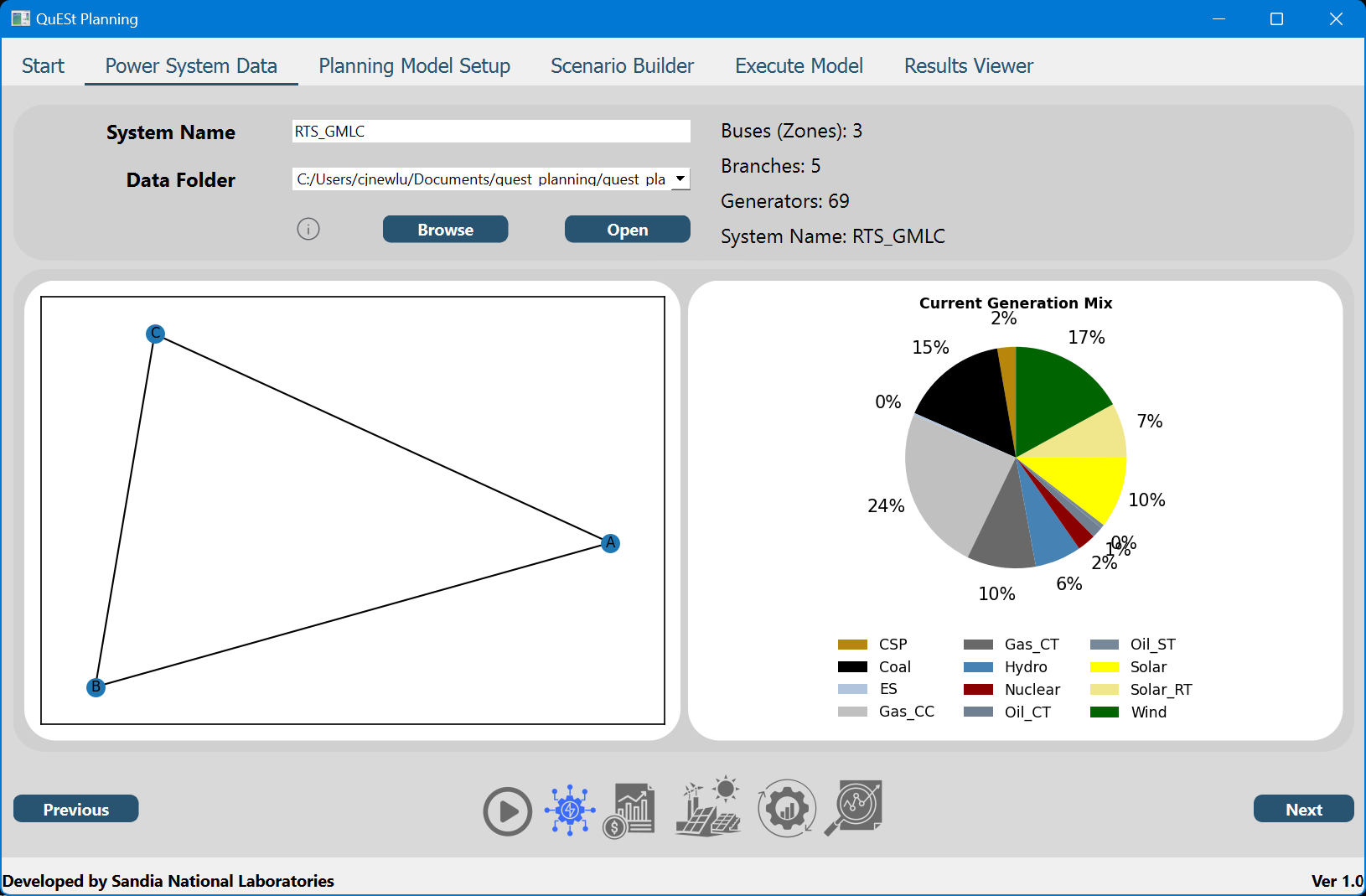
Task: Click the Gas_CT legend color swatch
Action: [x=978, y=645]
